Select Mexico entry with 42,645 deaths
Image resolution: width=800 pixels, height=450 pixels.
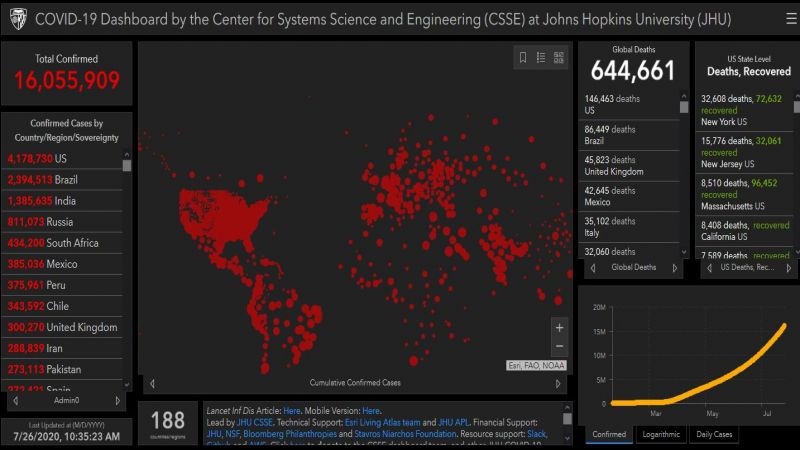(629, 196)
